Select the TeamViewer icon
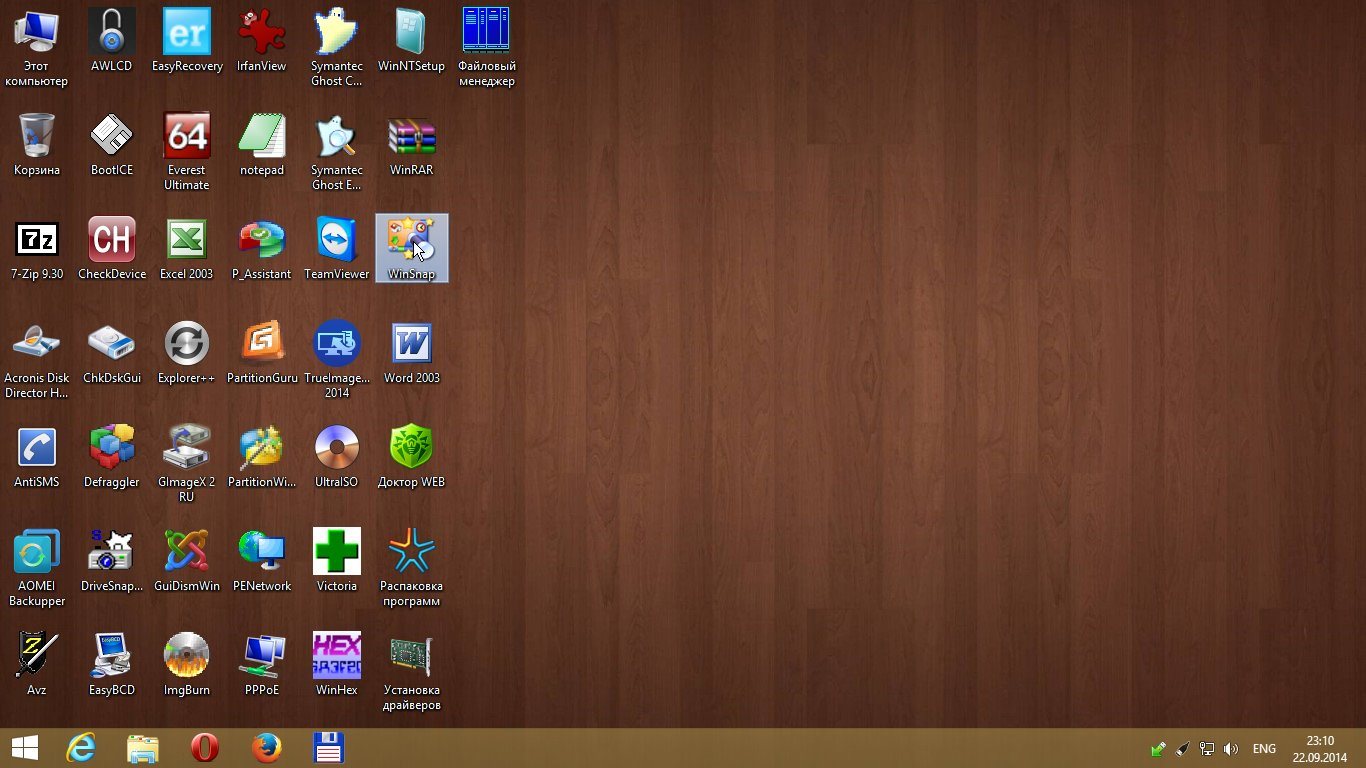 (x=337, y=248)
